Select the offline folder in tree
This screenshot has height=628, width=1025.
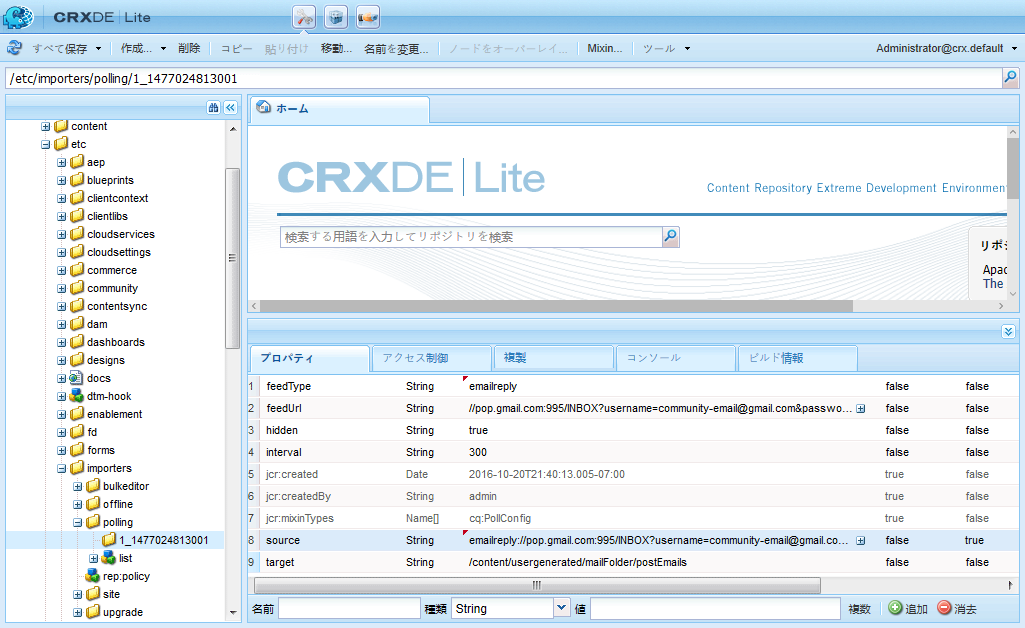coord(118,504)
